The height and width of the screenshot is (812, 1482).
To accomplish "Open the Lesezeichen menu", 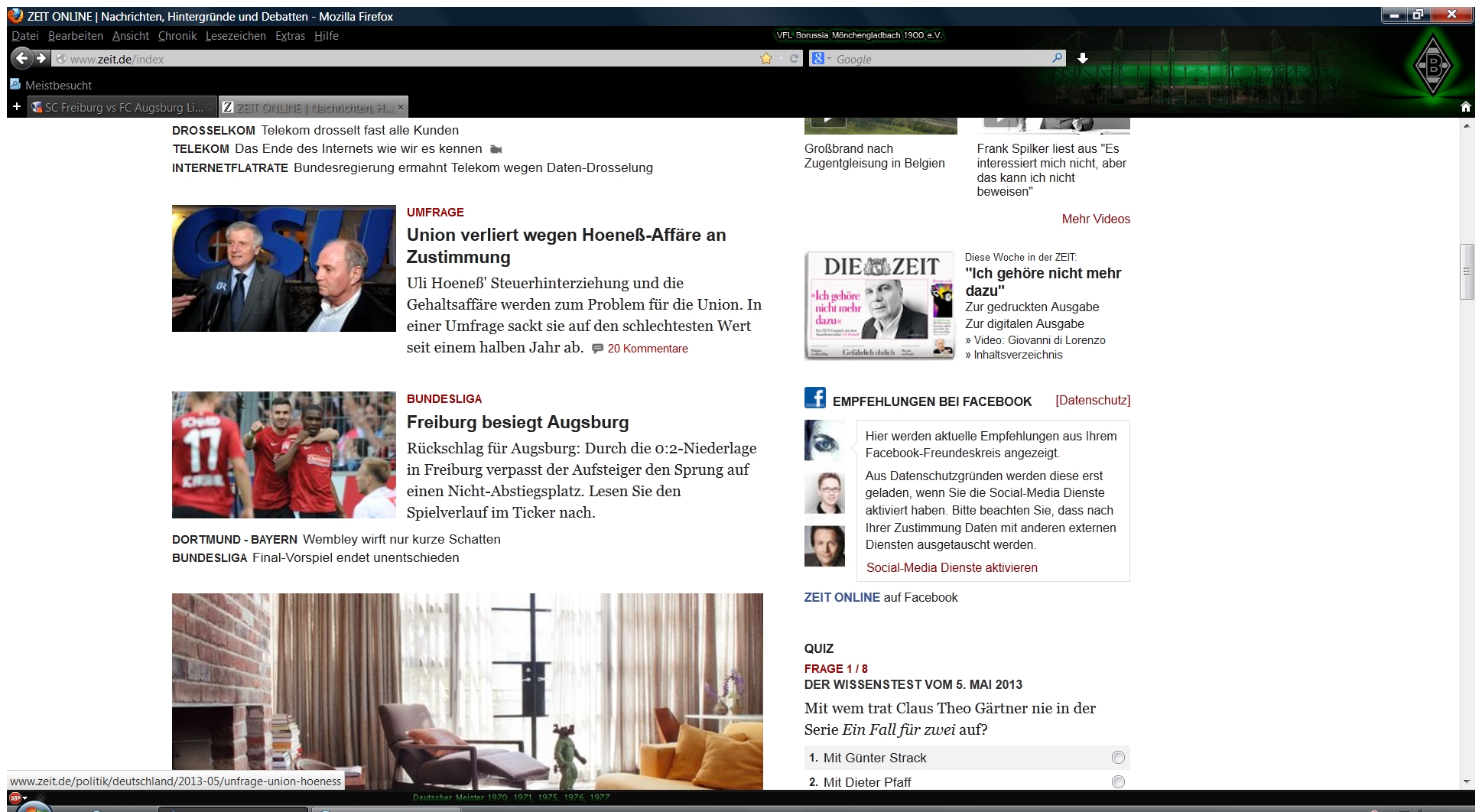I will coord(236,36).
